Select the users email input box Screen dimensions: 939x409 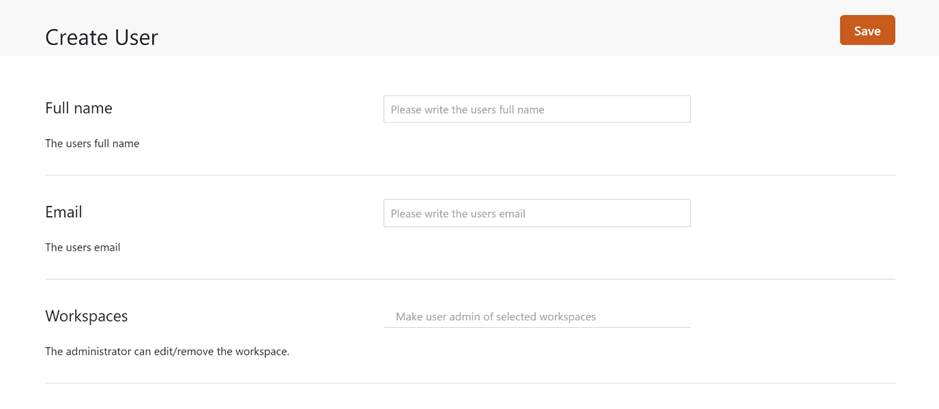pyautogui.click(x=537, y=213)
